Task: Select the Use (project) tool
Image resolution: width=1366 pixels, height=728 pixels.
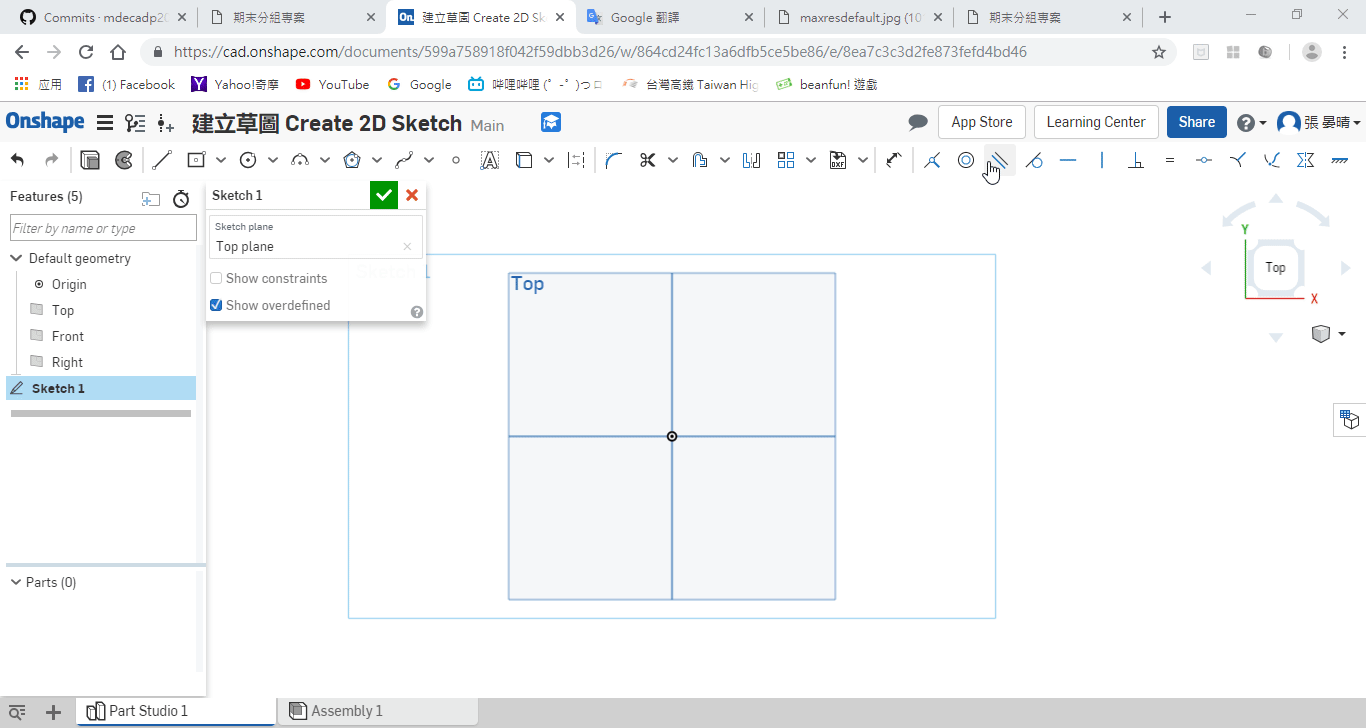Action: tap(523, 160)
